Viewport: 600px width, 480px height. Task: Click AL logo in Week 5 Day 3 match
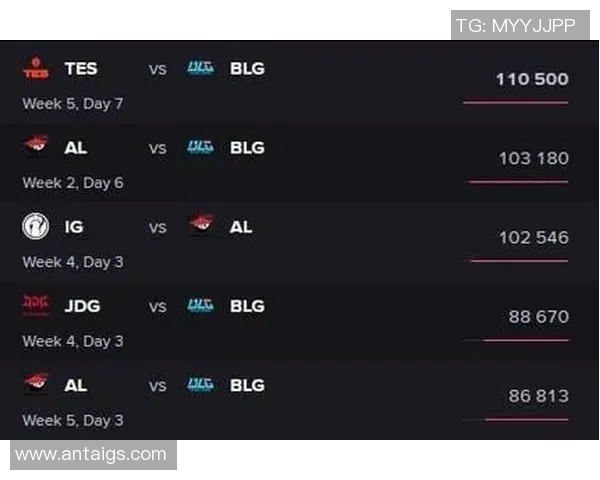click(x=36, y=384)
